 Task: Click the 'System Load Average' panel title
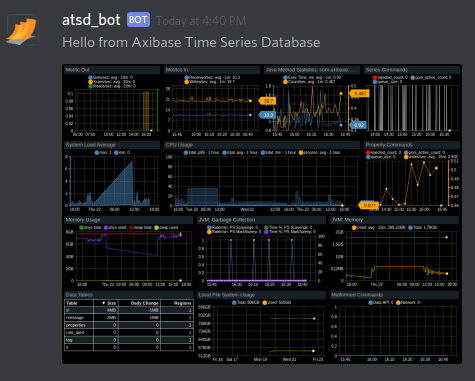click(x=90, y=145)
